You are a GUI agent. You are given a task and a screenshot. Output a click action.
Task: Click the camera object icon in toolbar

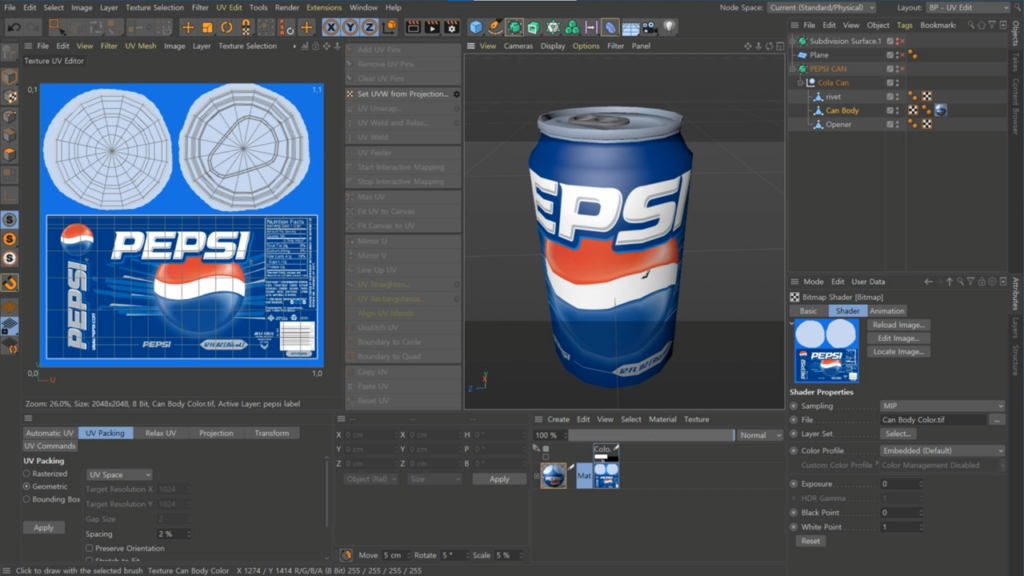649,27
